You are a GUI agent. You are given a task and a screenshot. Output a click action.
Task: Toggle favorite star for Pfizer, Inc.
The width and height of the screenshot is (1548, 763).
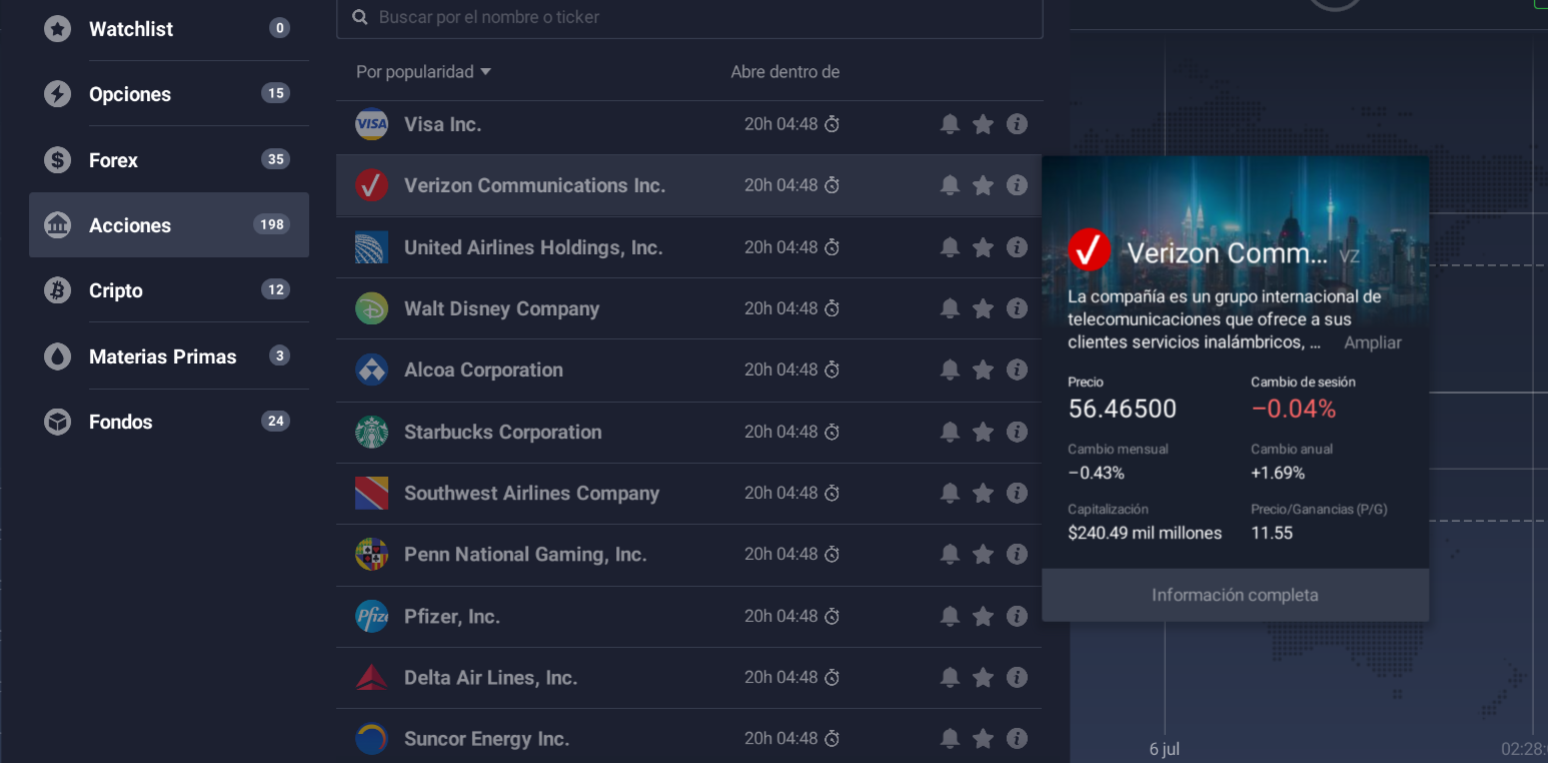click(x=983, y=616)
